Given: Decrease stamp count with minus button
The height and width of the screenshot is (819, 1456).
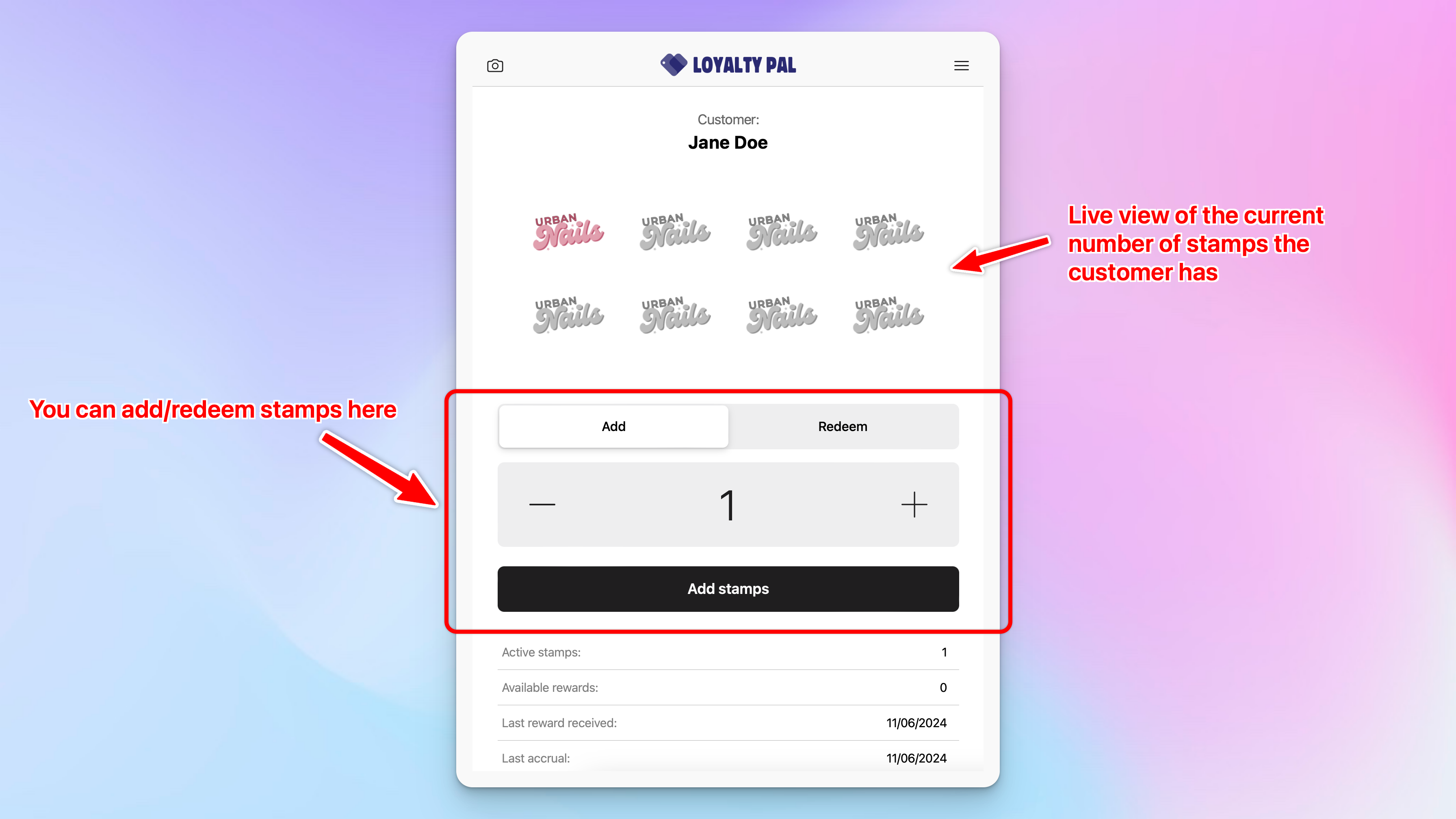Looking at the screenshot, I should click(542, 504).
